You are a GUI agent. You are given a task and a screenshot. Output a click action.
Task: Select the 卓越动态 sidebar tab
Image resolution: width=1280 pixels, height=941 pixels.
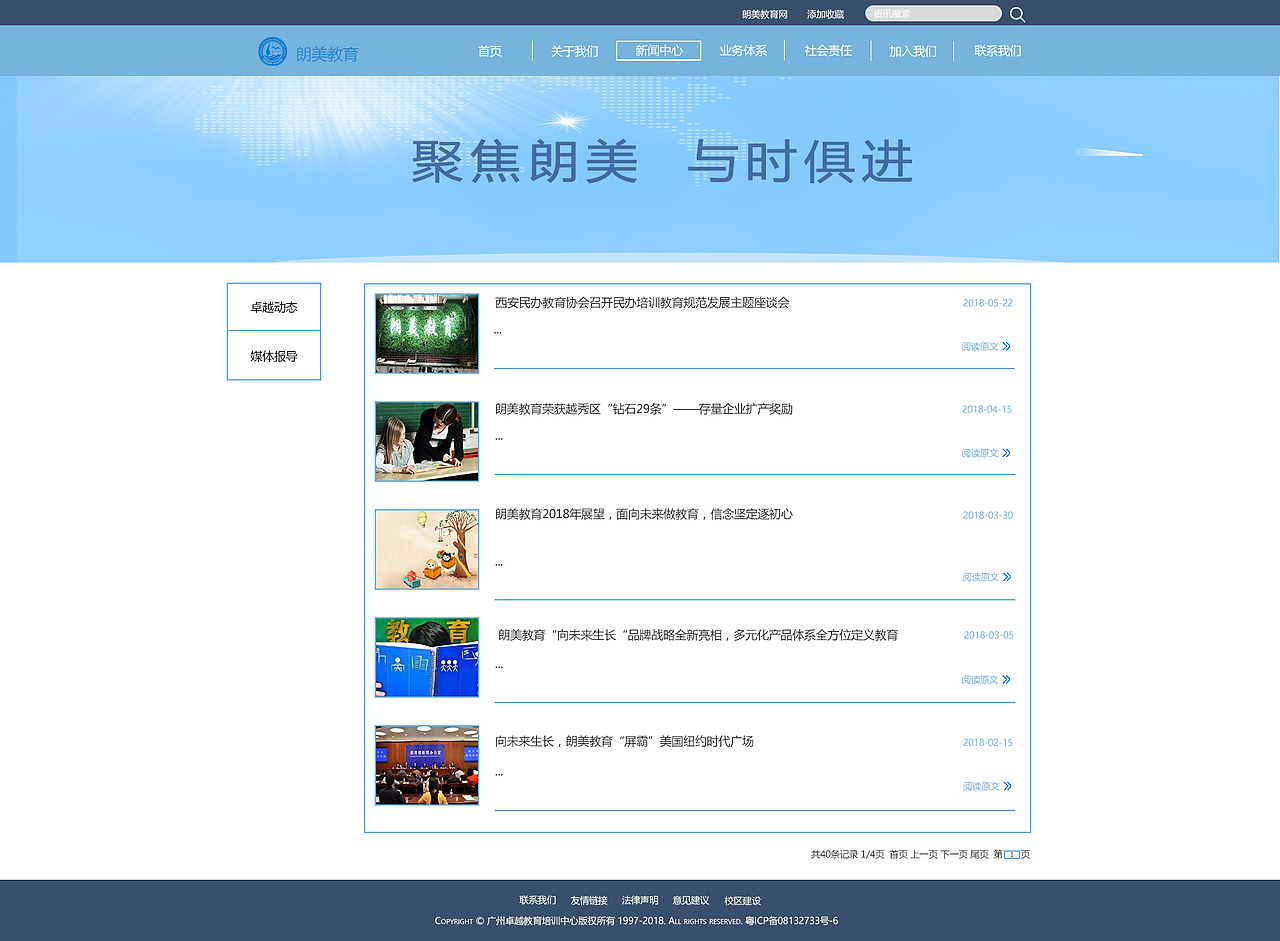(273, 306)
